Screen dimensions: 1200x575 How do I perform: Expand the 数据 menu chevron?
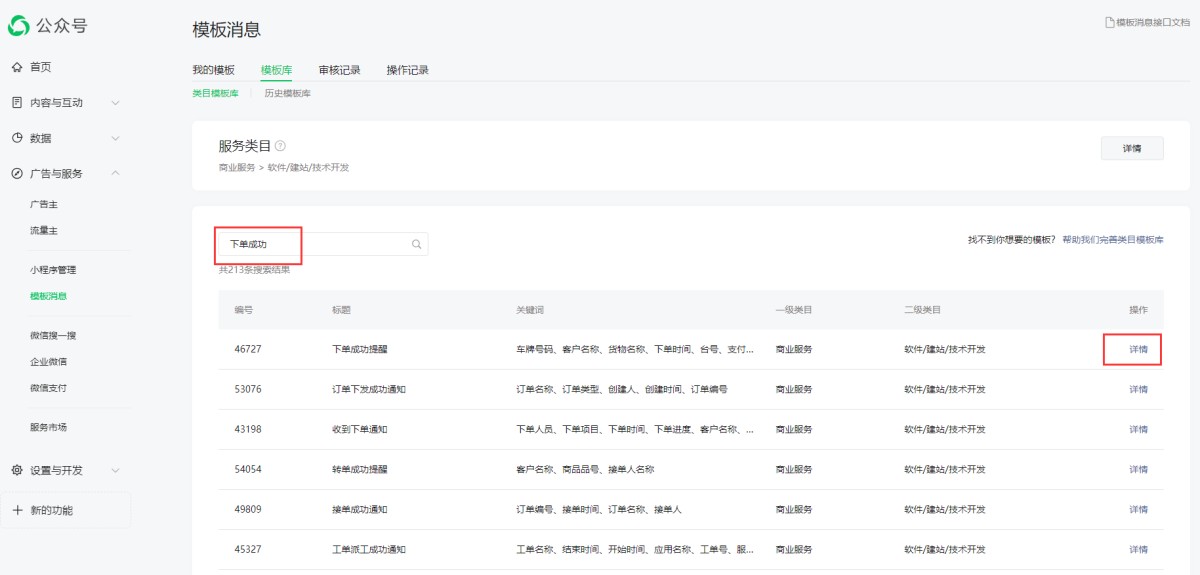click(115, 138)
